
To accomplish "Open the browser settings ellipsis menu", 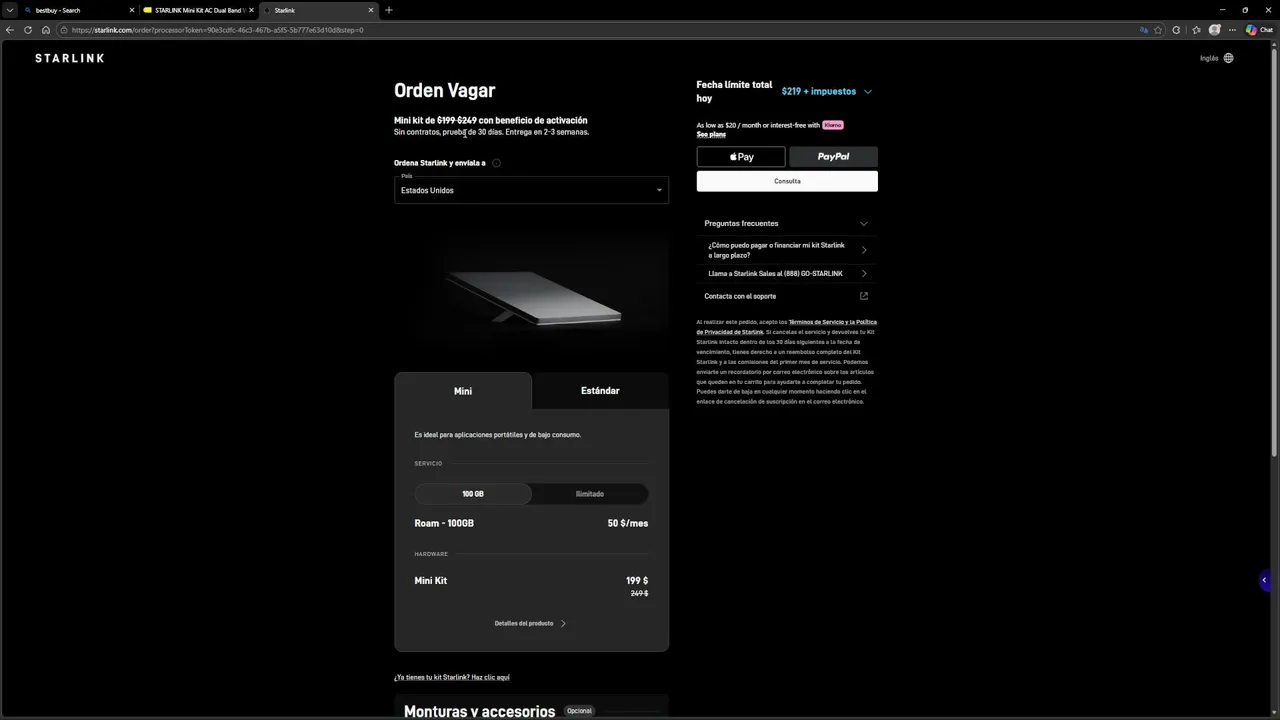I will (x=1233, y=30).
